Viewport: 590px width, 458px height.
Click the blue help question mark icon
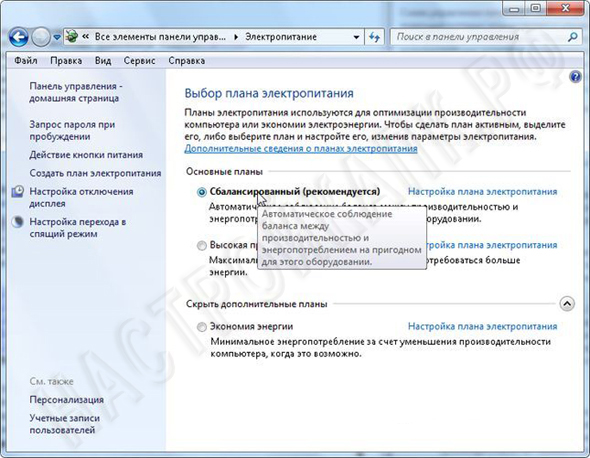pos(575,77)
